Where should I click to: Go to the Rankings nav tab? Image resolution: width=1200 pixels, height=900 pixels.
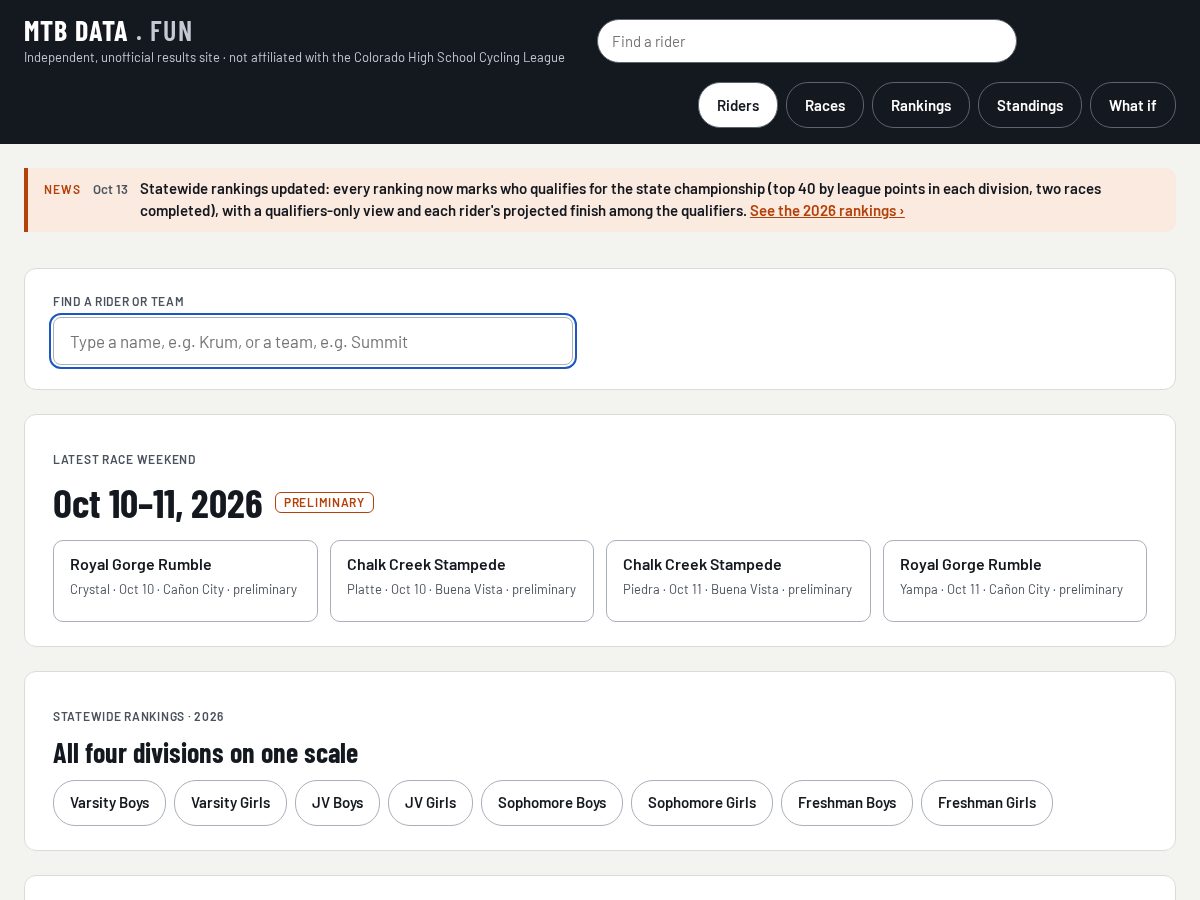click(921, 105)
